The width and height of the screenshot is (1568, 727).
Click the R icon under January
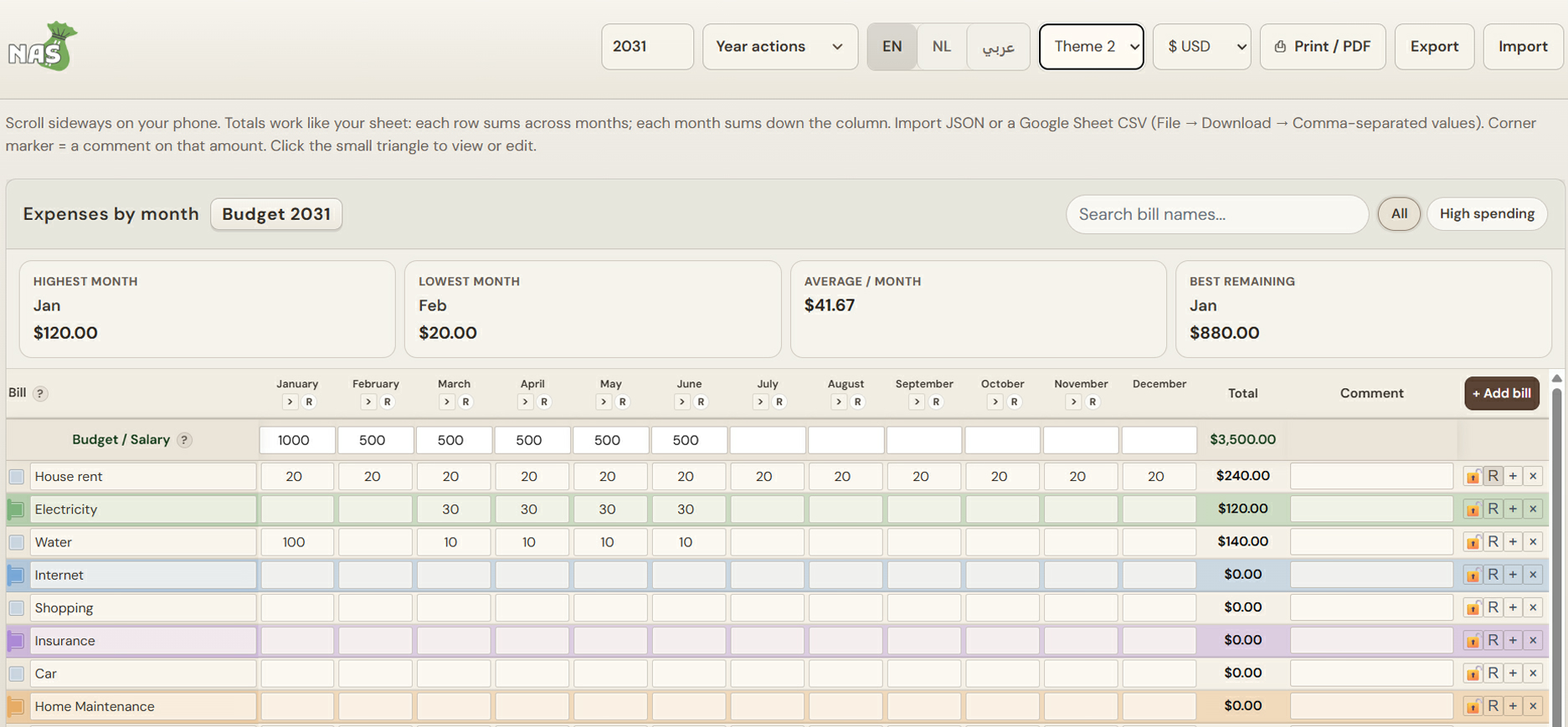(309, 402)
